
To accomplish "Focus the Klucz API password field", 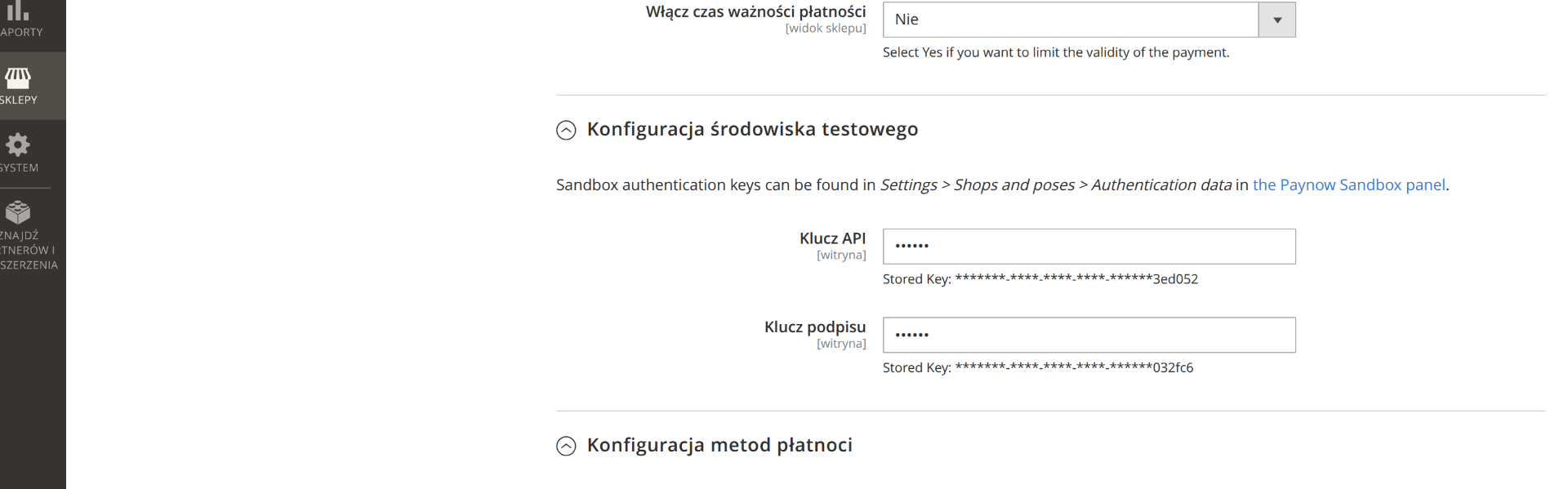I will point(1089,247).
